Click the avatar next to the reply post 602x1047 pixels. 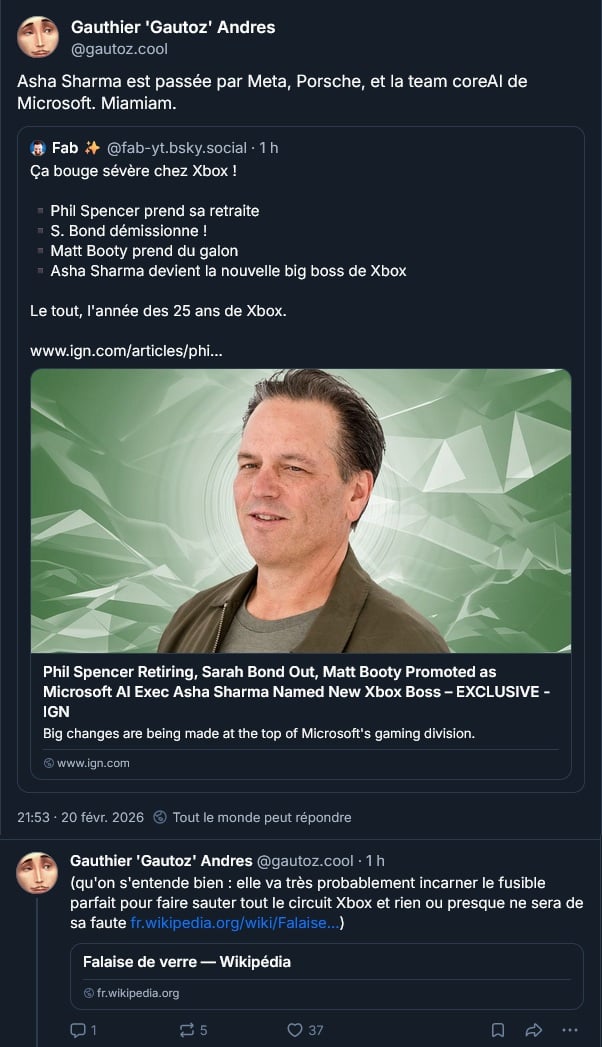pyautogui.click(x=37, y=873)
